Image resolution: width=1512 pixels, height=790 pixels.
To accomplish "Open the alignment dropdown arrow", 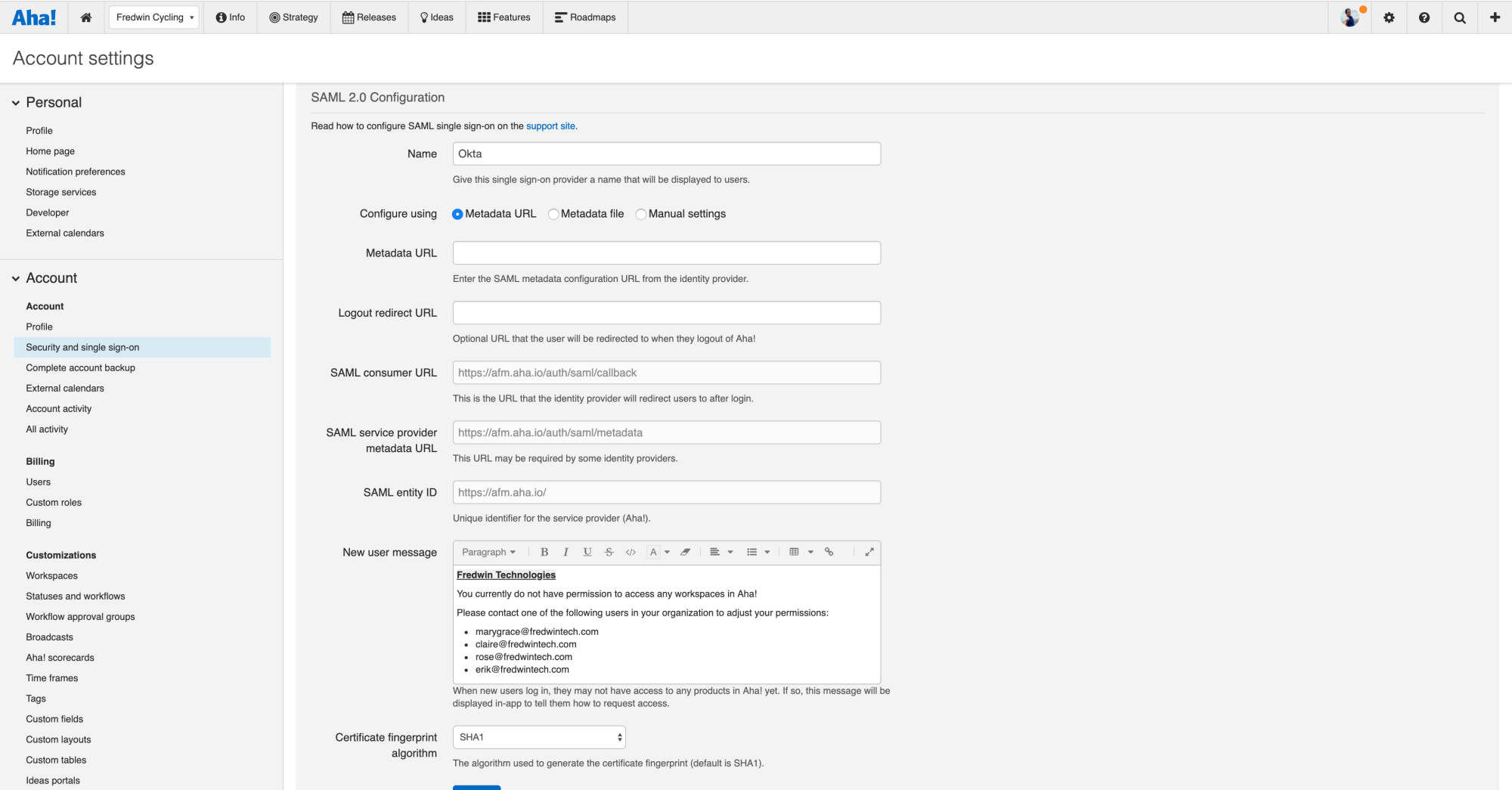I will (730, 552).
